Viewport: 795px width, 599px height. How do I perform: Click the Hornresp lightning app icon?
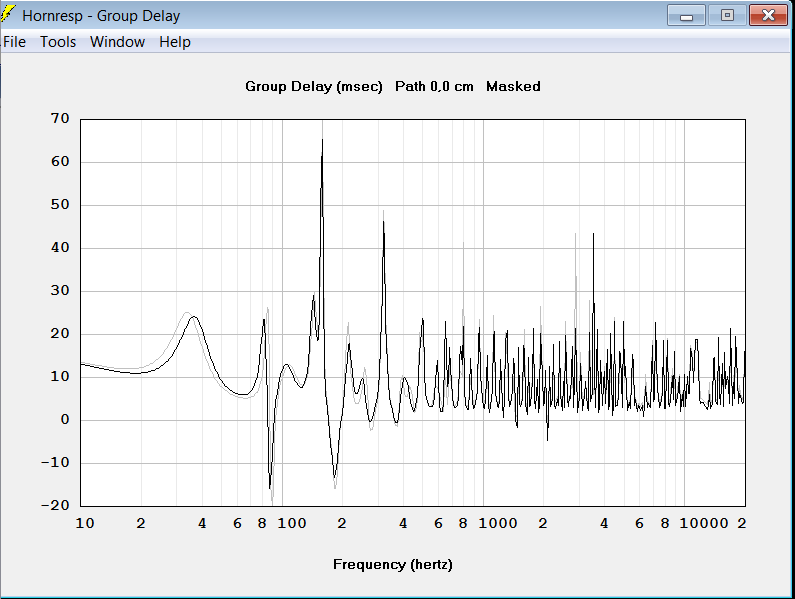[8, 15]
